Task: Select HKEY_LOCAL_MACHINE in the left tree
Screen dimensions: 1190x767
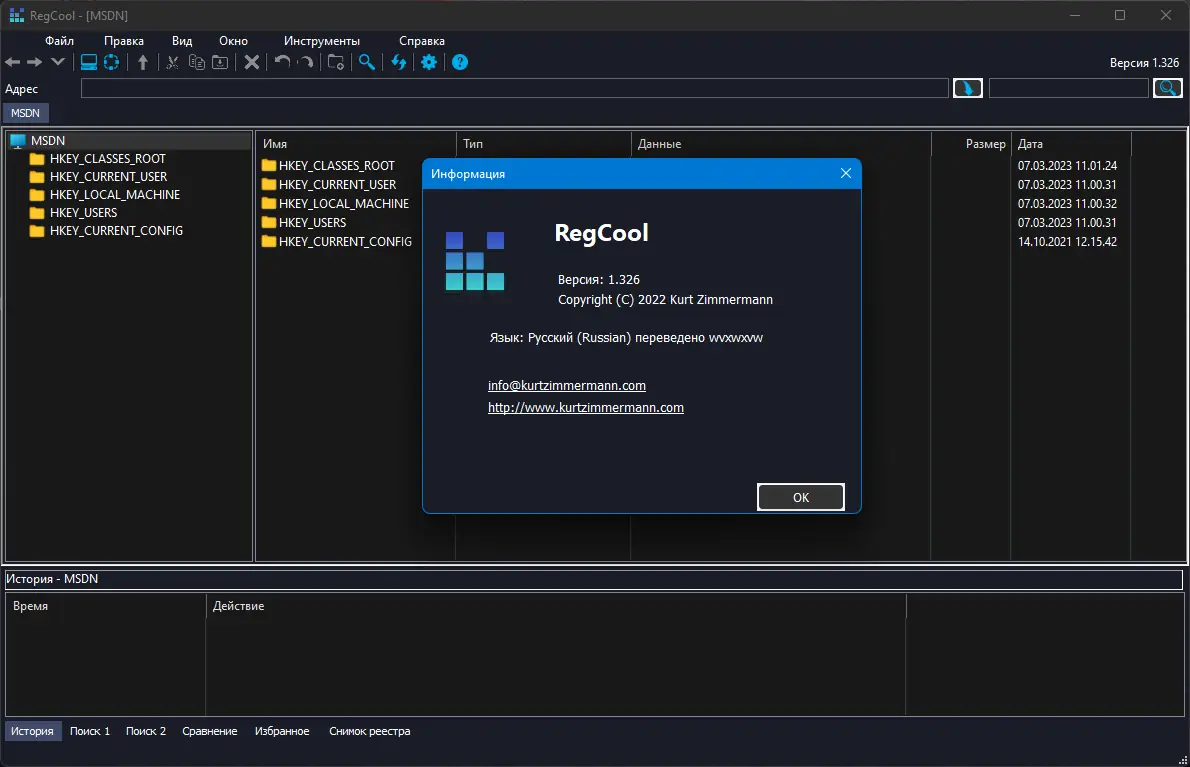Action: coord(114,195)
